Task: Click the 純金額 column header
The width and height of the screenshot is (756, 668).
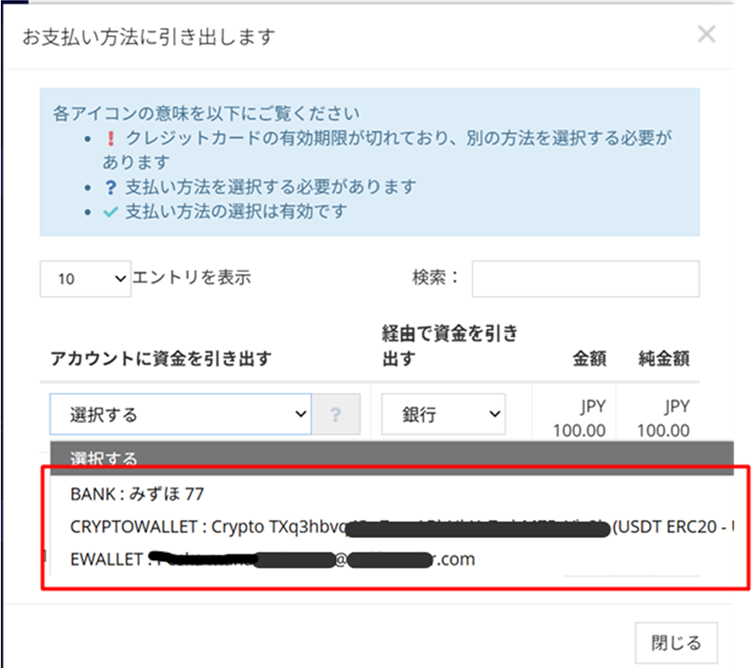Action: pos(664,358)
